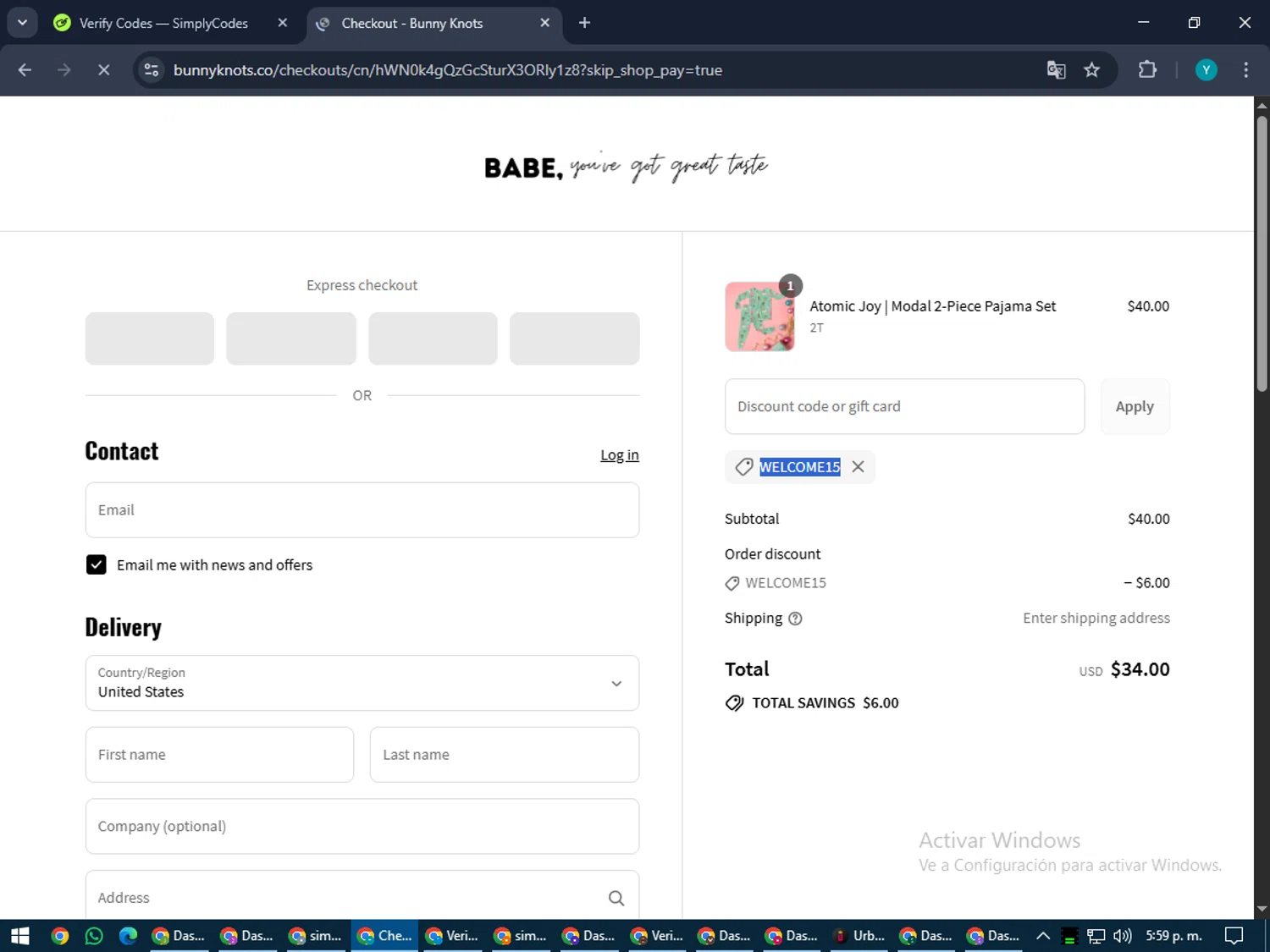This screenshot has height=952, width=1270.
Task: Click the scrollbar down arrow
Action: [1262, 910]
